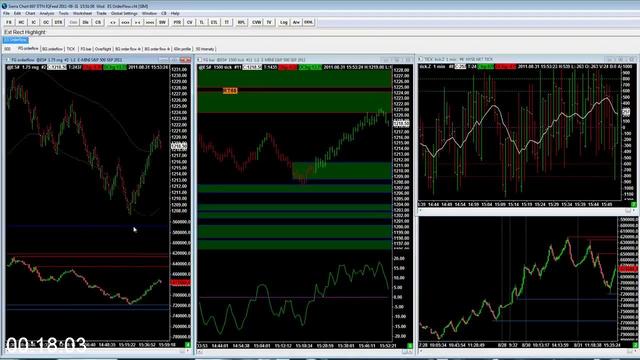
Task: Click the Sierra Chart application title bar icon
Action: pos(4,6)
